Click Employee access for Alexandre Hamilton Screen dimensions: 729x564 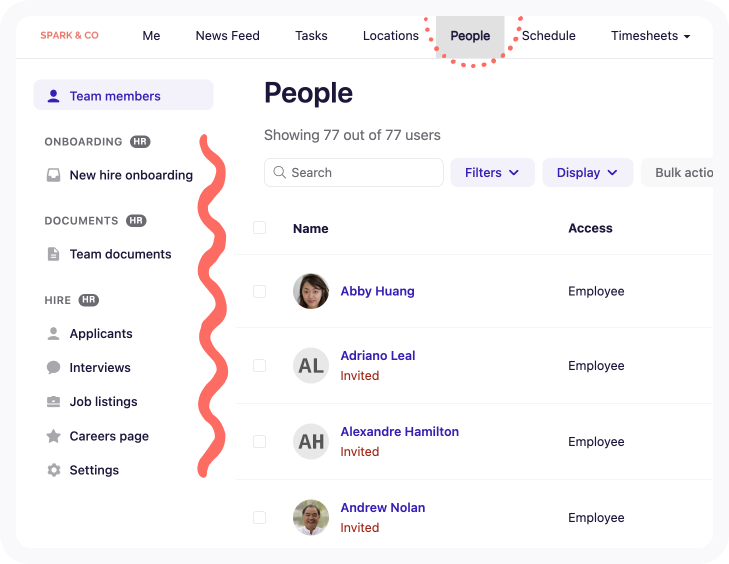tap(596, 442)
